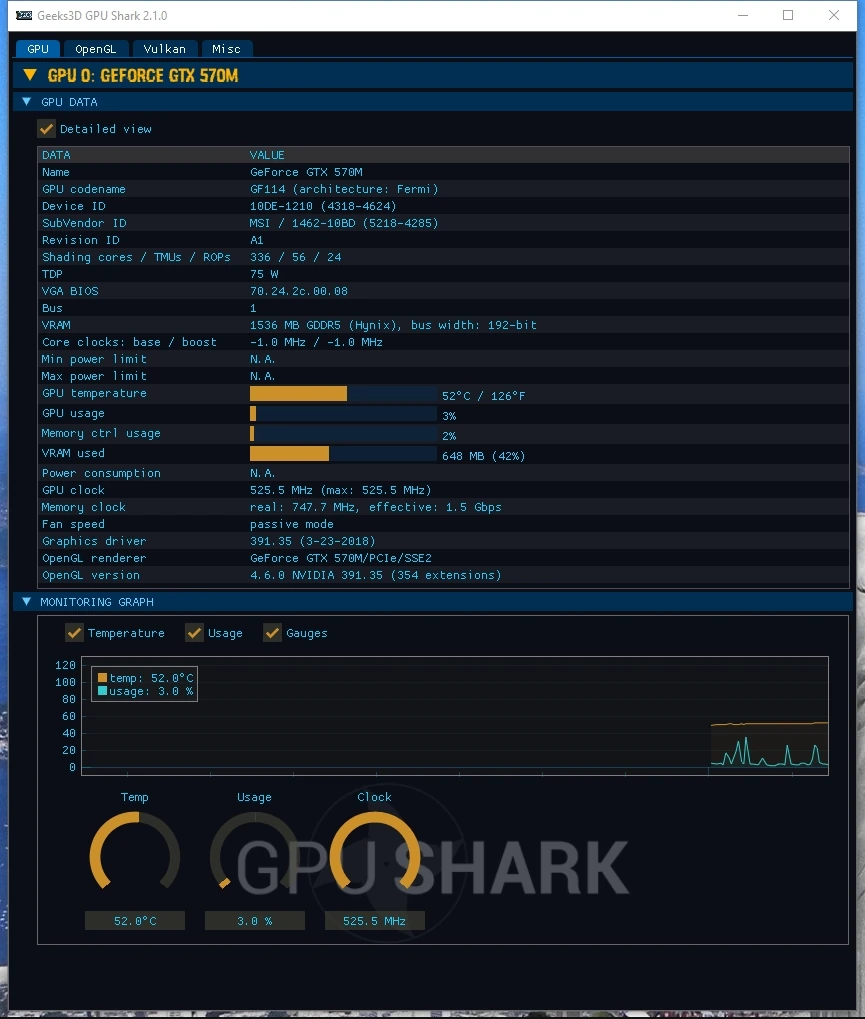The height and width of the screenshot is (1019, 865).
Task: Click the orange temp legend swatch
Action: [x=102, y=678]
